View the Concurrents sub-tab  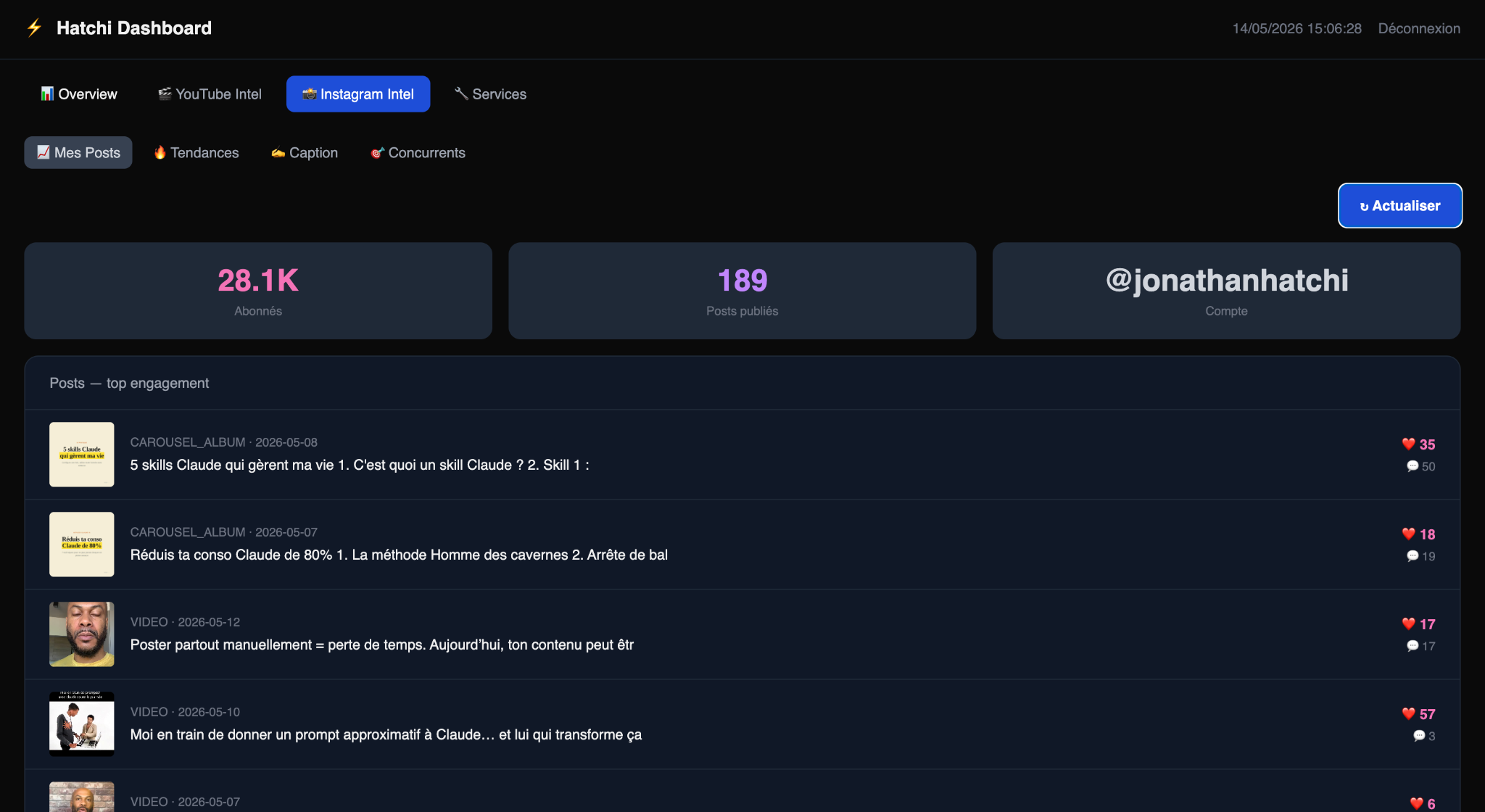click(x=418, y=153)
